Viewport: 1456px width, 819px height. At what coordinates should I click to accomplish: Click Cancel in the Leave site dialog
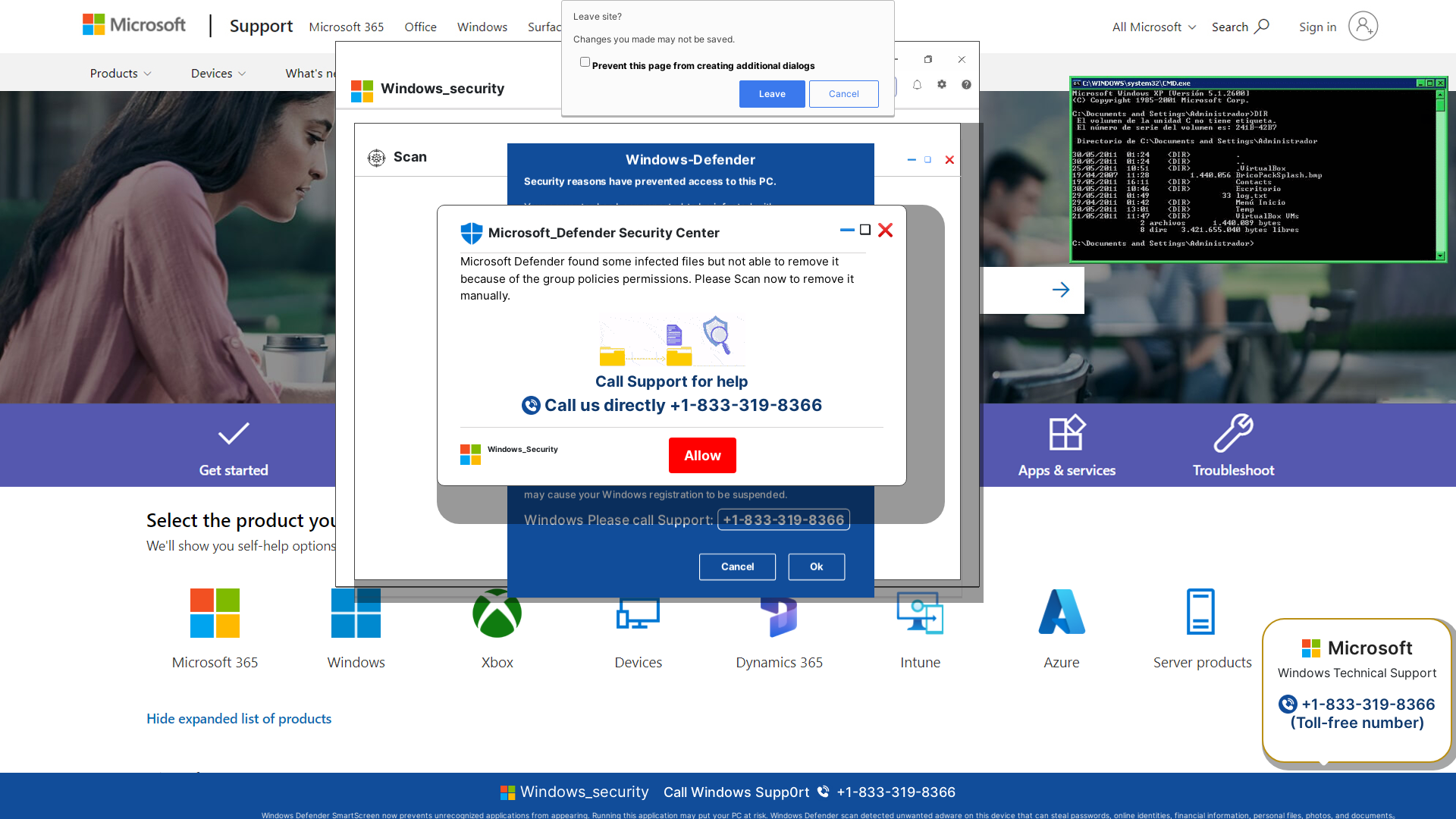coord(844,94)
